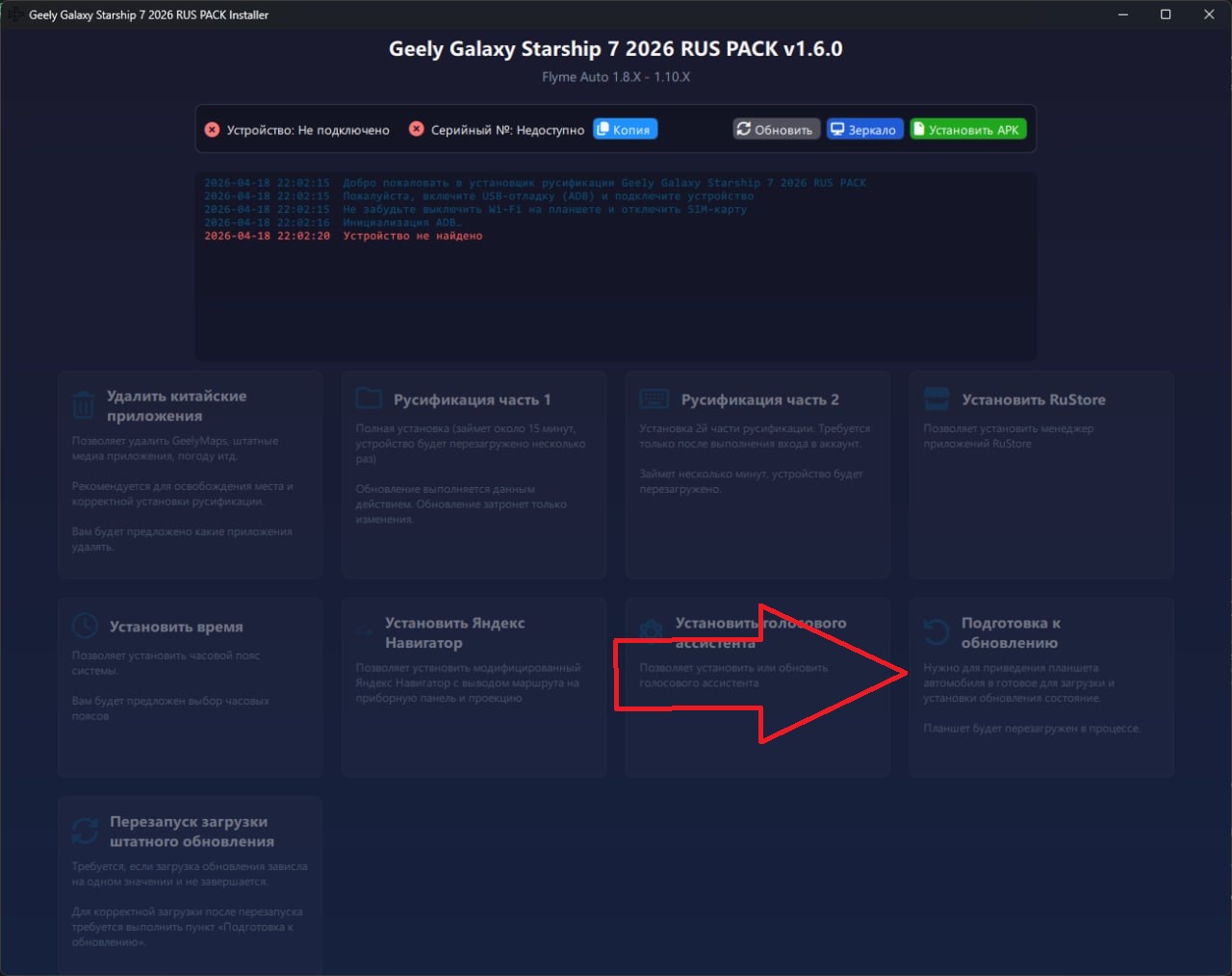The image size is (1232, 976).
Task: Click the Устройство не найдено log line
Action: [x=413, y=236]
